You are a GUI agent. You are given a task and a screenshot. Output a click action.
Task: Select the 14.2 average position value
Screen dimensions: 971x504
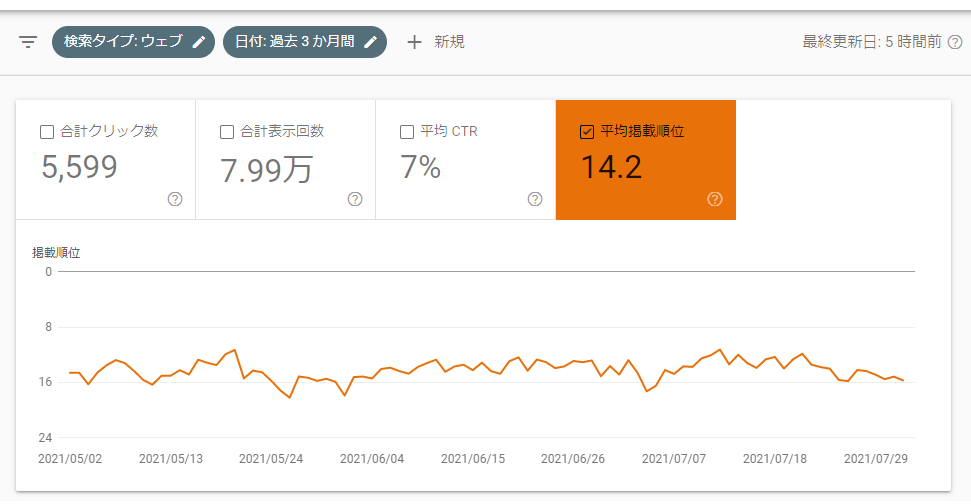click(612, 167)
